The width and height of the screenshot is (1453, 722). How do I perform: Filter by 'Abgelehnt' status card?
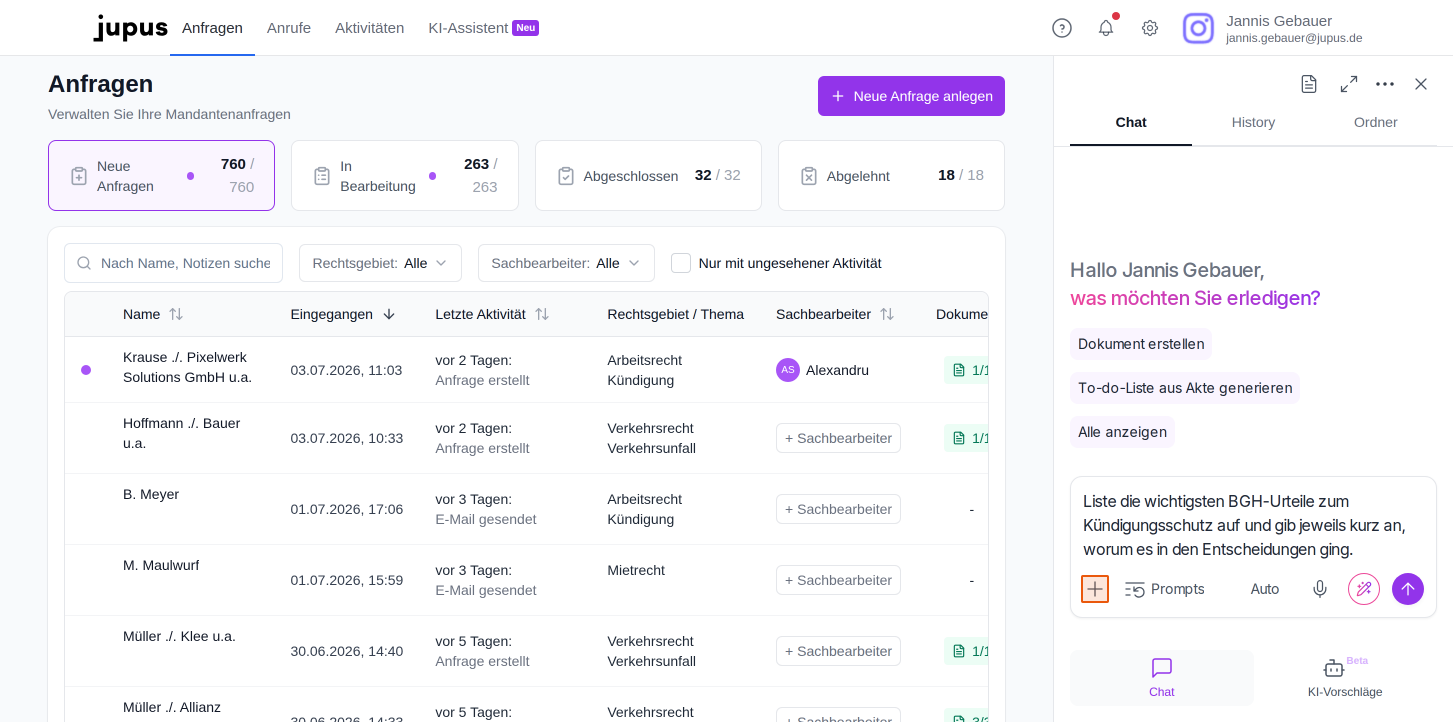(x=891, y=176)
